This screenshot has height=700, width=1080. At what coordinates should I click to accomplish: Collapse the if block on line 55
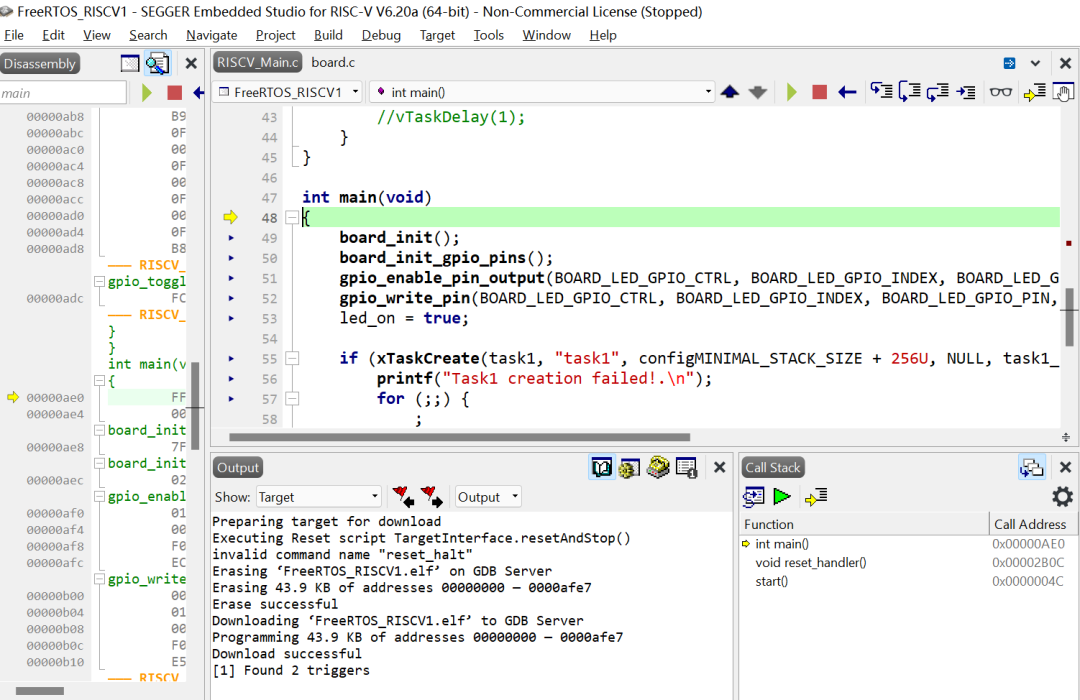click(x=292, y=358)
